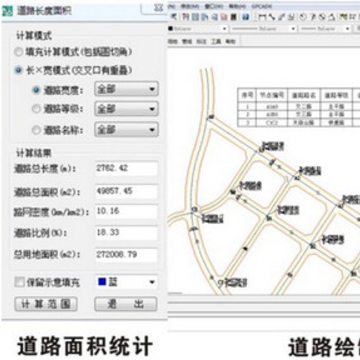Image resolution: width=360 pixels, height=360 pixels.
Task: Open the 帮助(H) menu
Action: [x=237, y=7]
